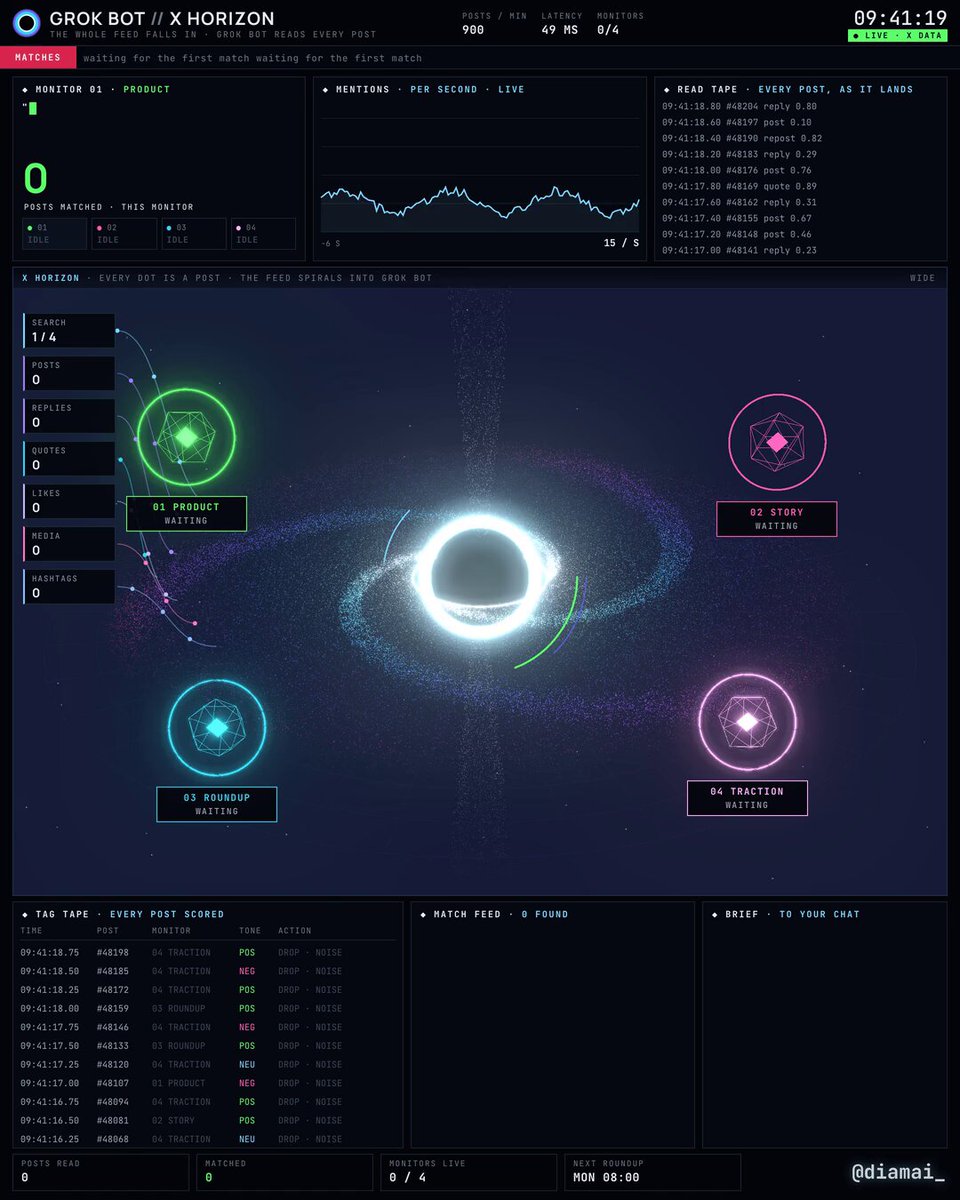
Task: Toggle monitor 04 idle chip
Action: (263, 234)
